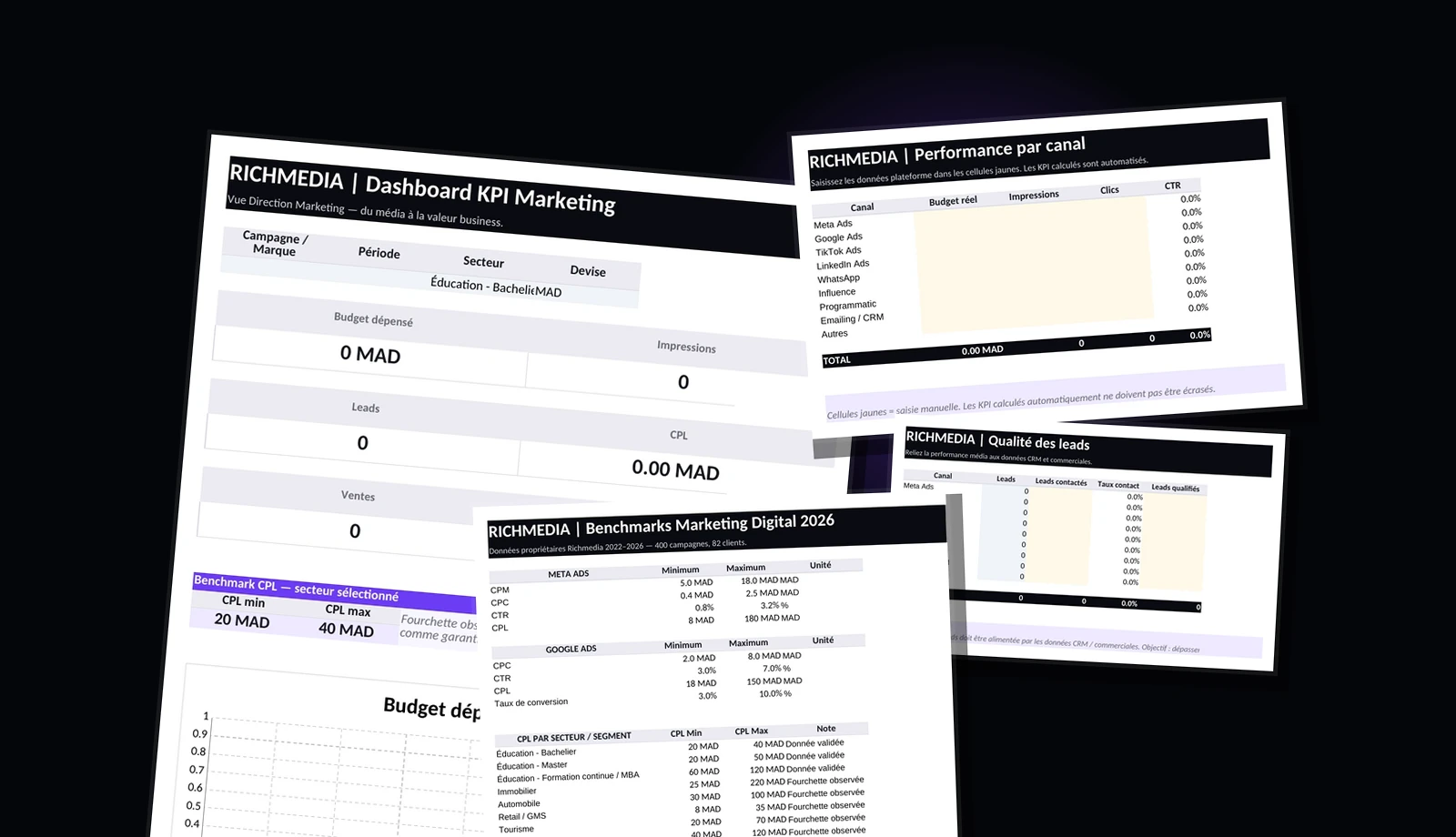The image size is (1456, 837).
Task: Click the 'Retail / GMS' row in Benchmarks
Action: 522,817
